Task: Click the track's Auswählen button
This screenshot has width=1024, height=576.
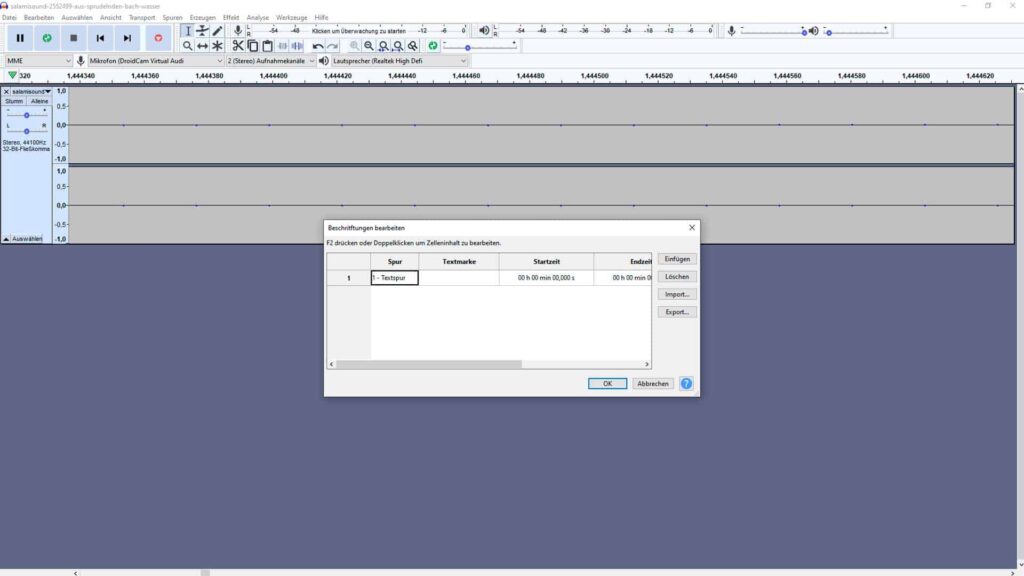Action: (x=27, y=239)
